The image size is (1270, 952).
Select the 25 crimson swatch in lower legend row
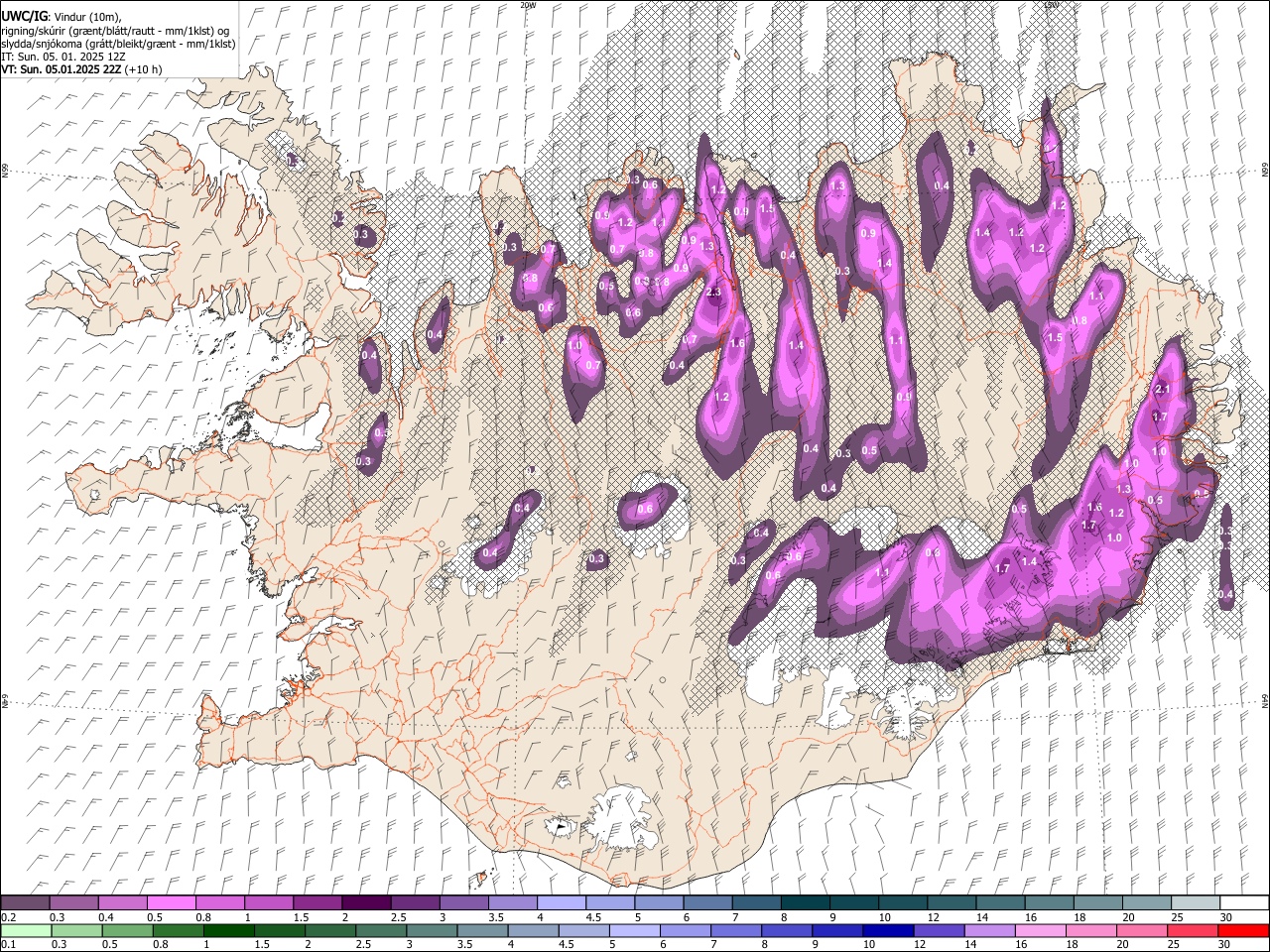(x=1191, y=930)
